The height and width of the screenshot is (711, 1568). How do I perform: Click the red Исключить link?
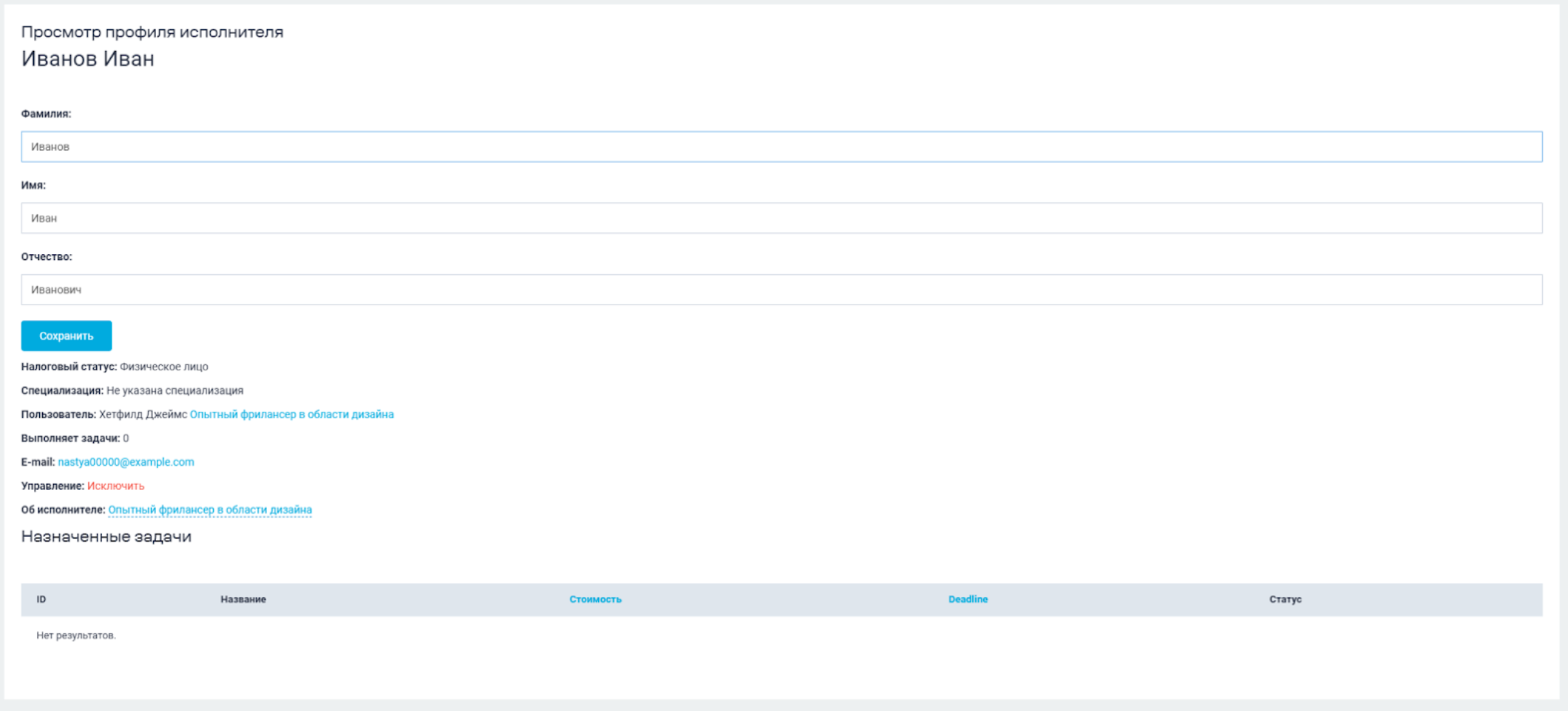[x=115, y=486]
